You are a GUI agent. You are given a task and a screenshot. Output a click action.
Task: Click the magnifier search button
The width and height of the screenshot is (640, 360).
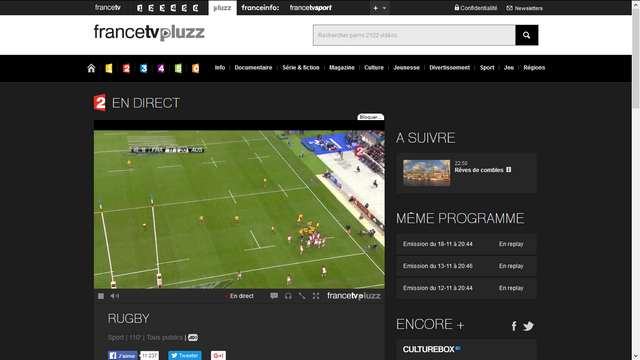[x=527, y=35]
